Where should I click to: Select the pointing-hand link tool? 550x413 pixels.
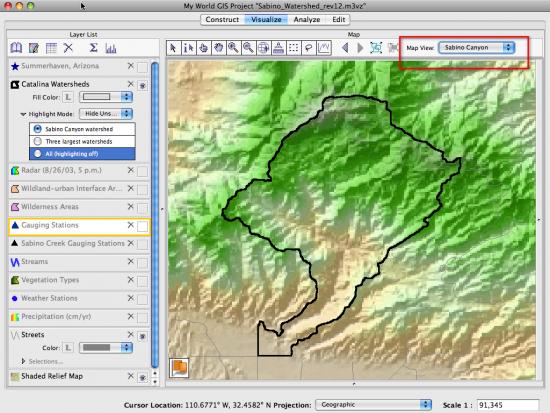(203, 48)
